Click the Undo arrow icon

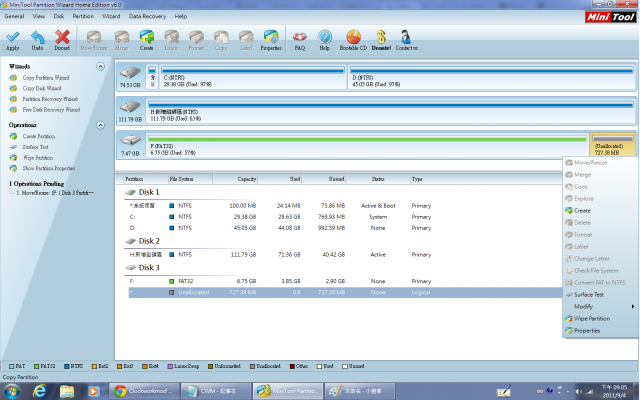pyautogui.click(x=38, y=37)
